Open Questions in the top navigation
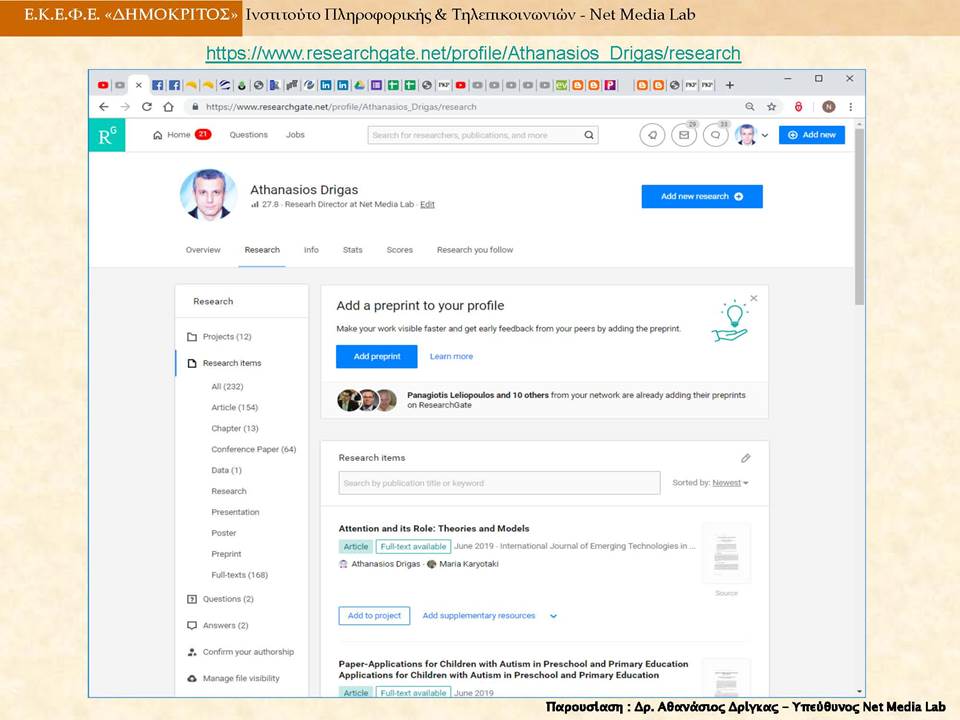This screenshot has width=960, height=720. [x=249, y=135]
